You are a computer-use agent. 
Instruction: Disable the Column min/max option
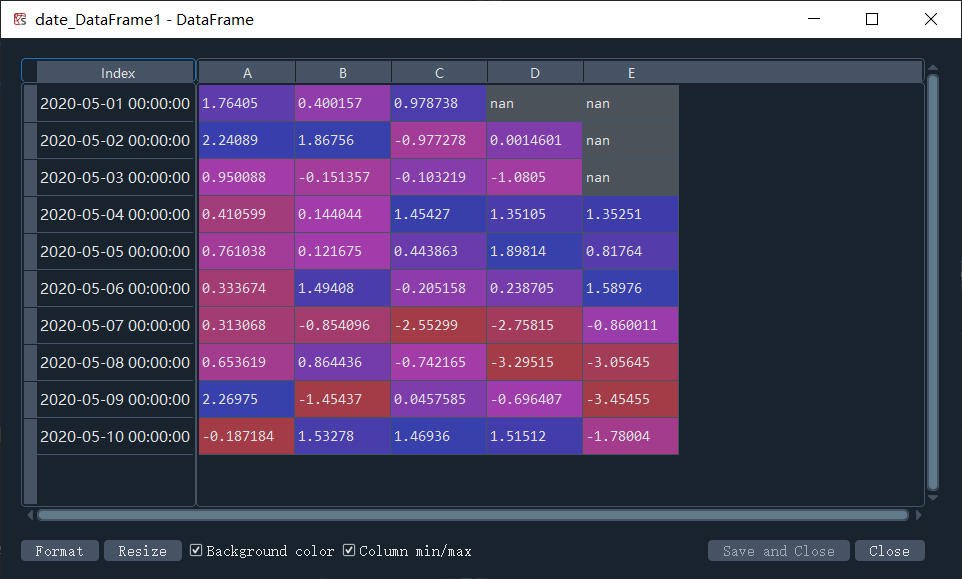(349, 550)
